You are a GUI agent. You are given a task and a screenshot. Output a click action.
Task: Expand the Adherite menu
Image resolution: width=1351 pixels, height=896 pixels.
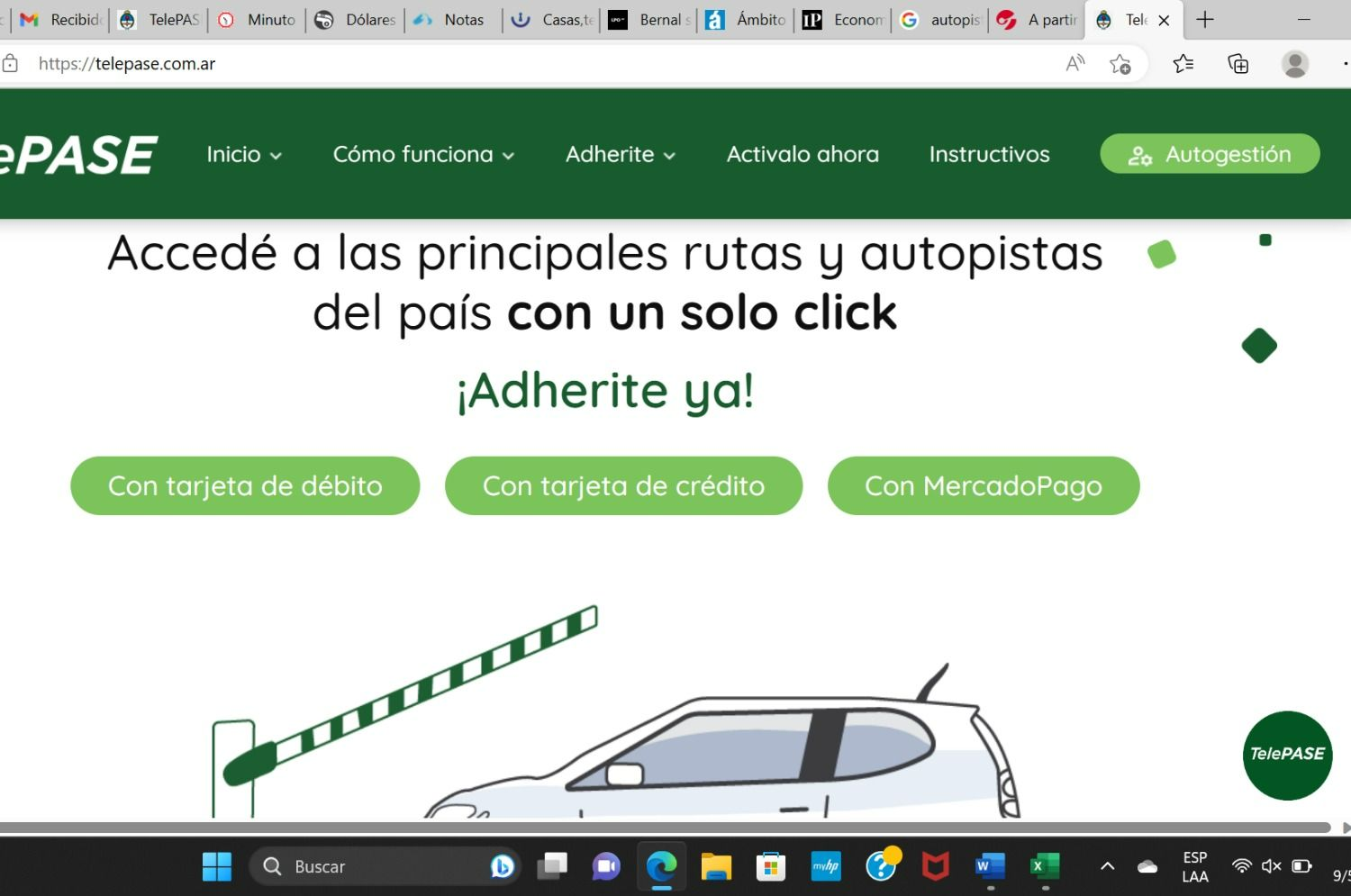[x=621, y=154]
